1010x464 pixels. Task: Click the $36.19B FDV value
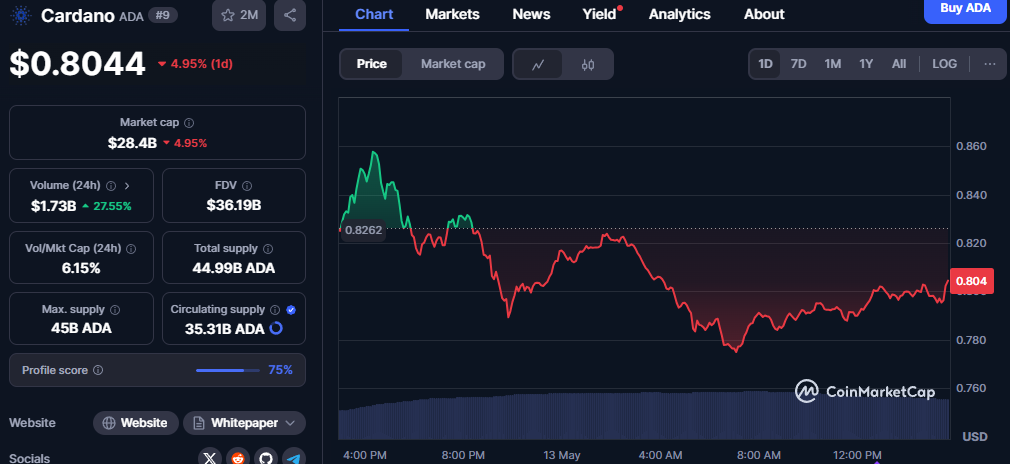pyautogui.click(x=234, y=206)
